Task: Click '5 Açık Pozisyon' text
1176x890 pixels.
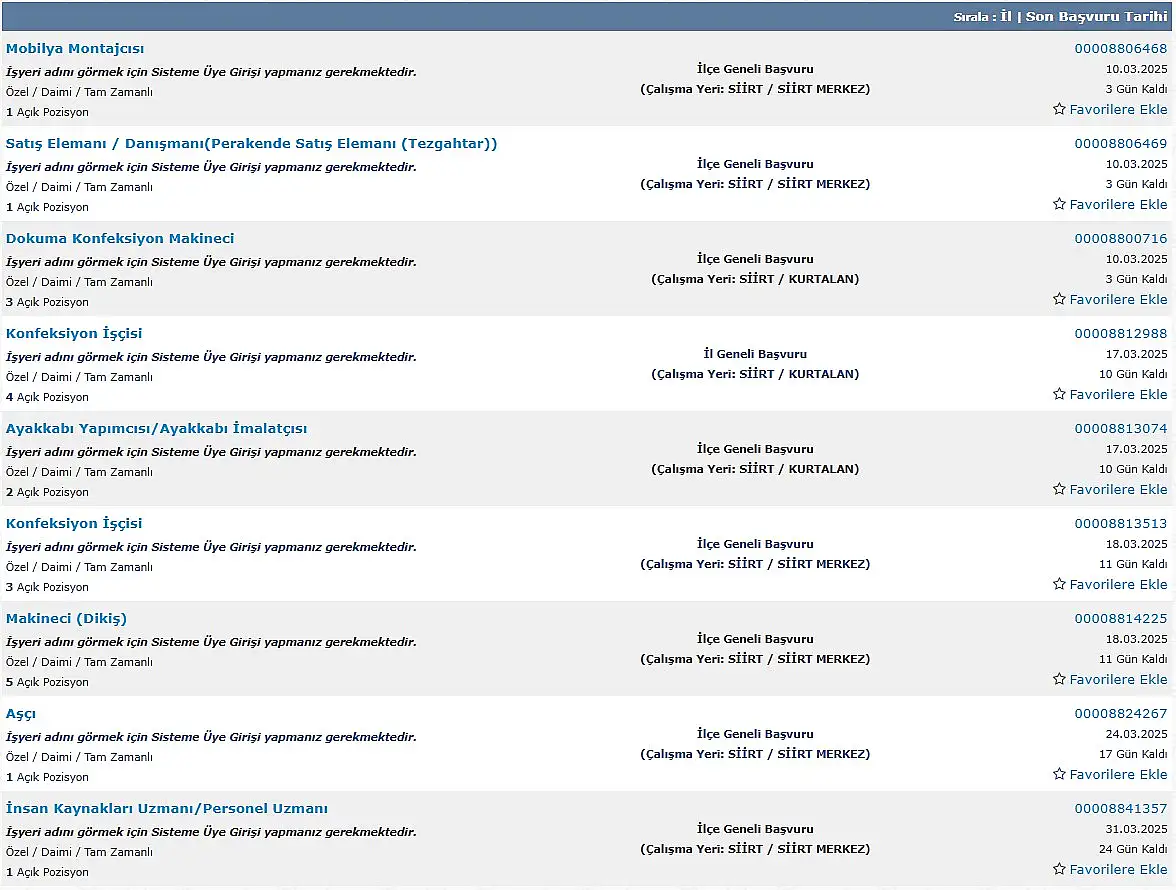Action: [x=47, y=682]
